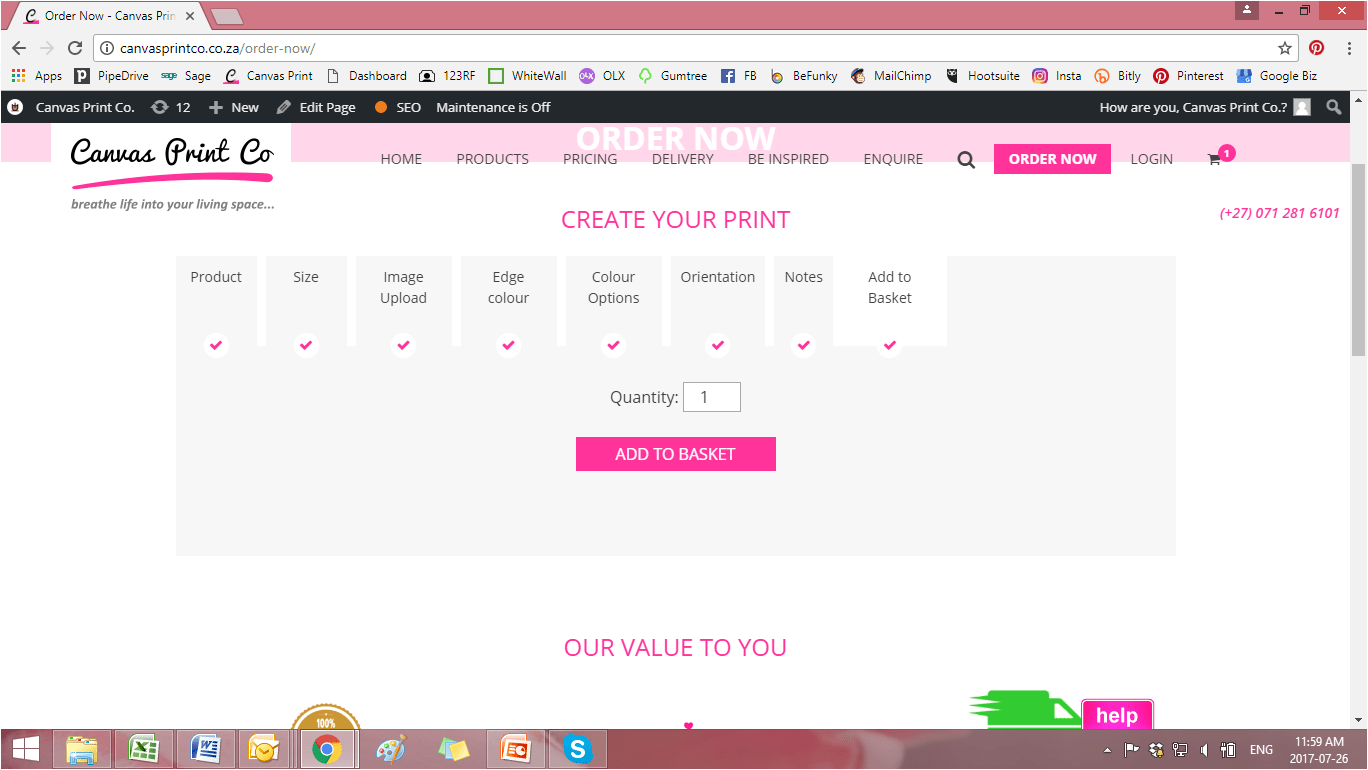Go to the HOME page

click(401, 159)
